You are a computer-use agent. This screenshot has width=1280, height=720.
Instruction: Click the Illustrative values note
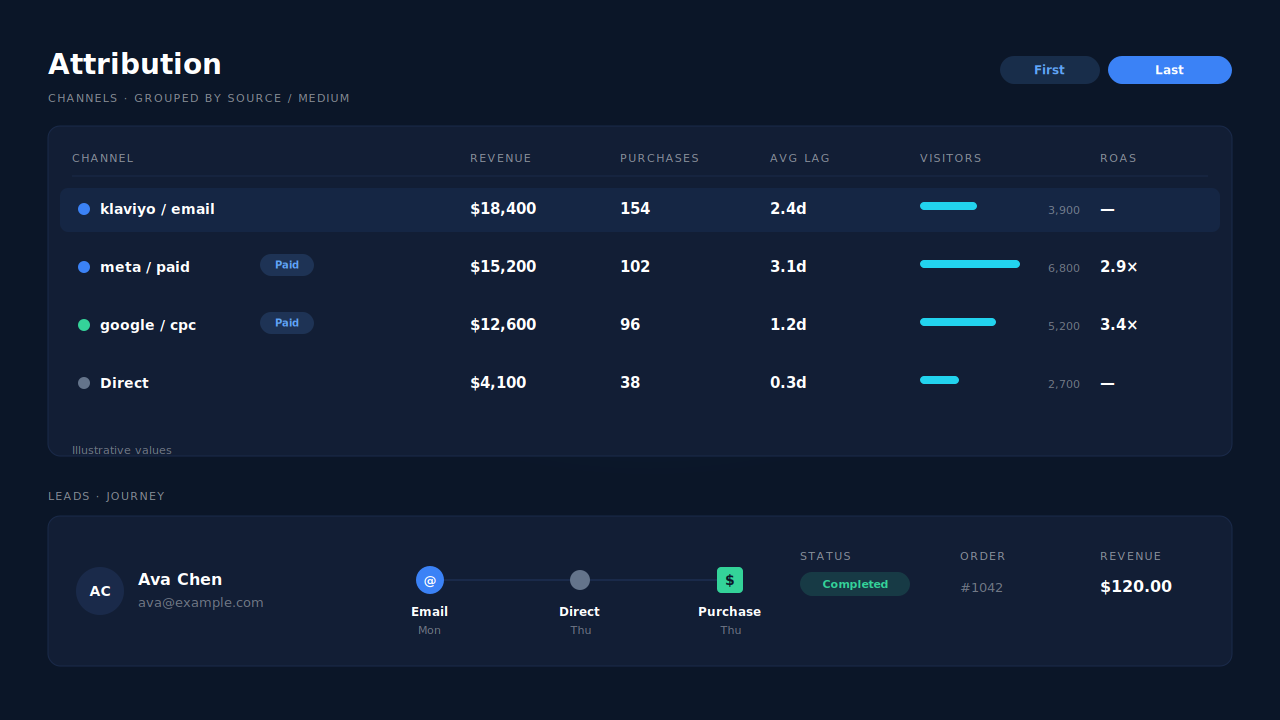[x=122, y=450]
